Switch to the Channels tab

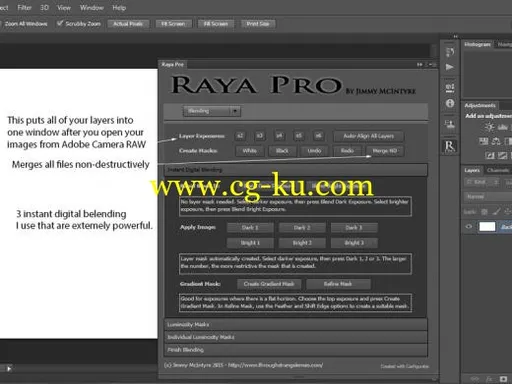coord(498,170)
